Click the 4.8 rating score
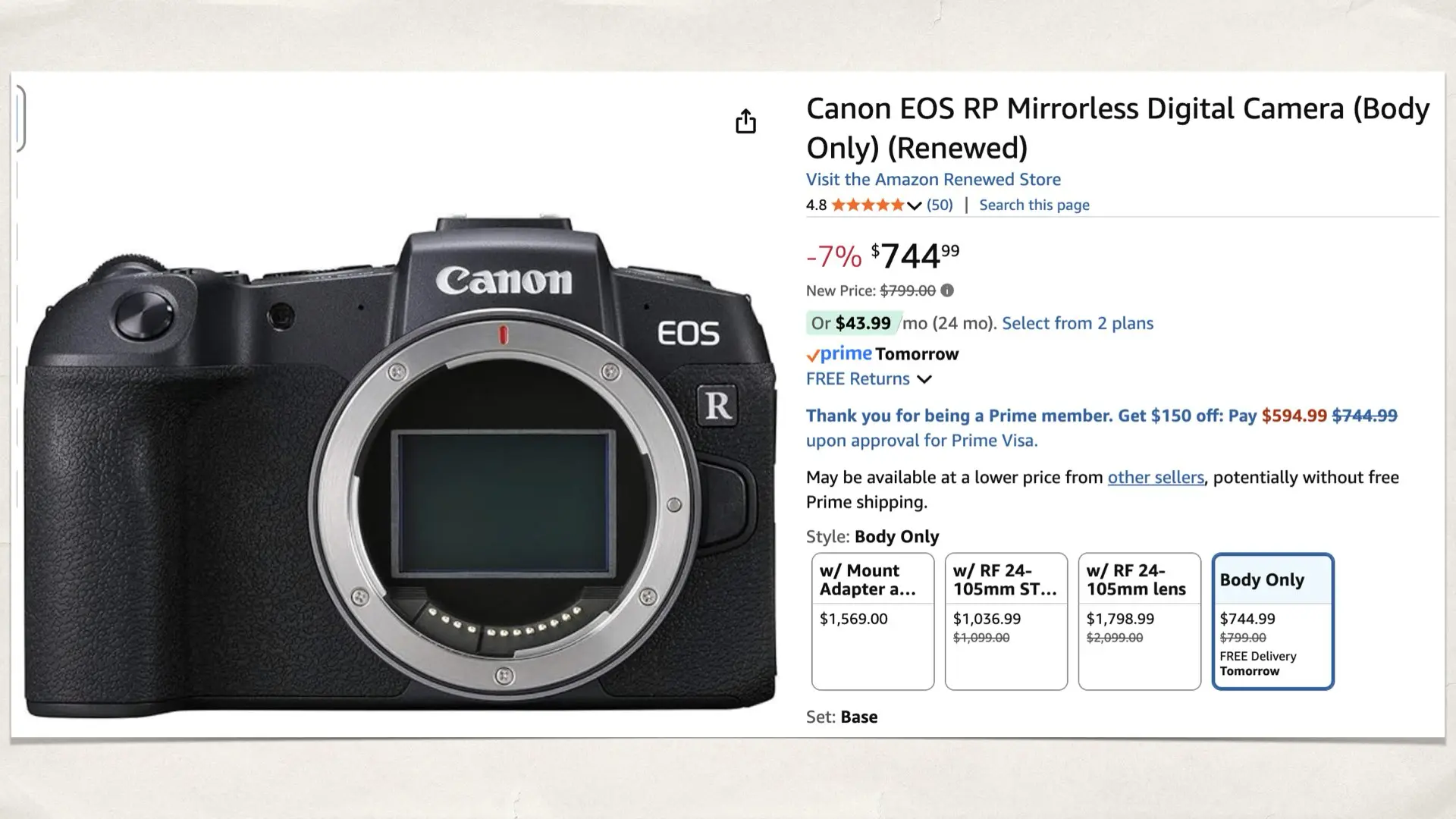 pyautogui.click(x=815, y=205)
